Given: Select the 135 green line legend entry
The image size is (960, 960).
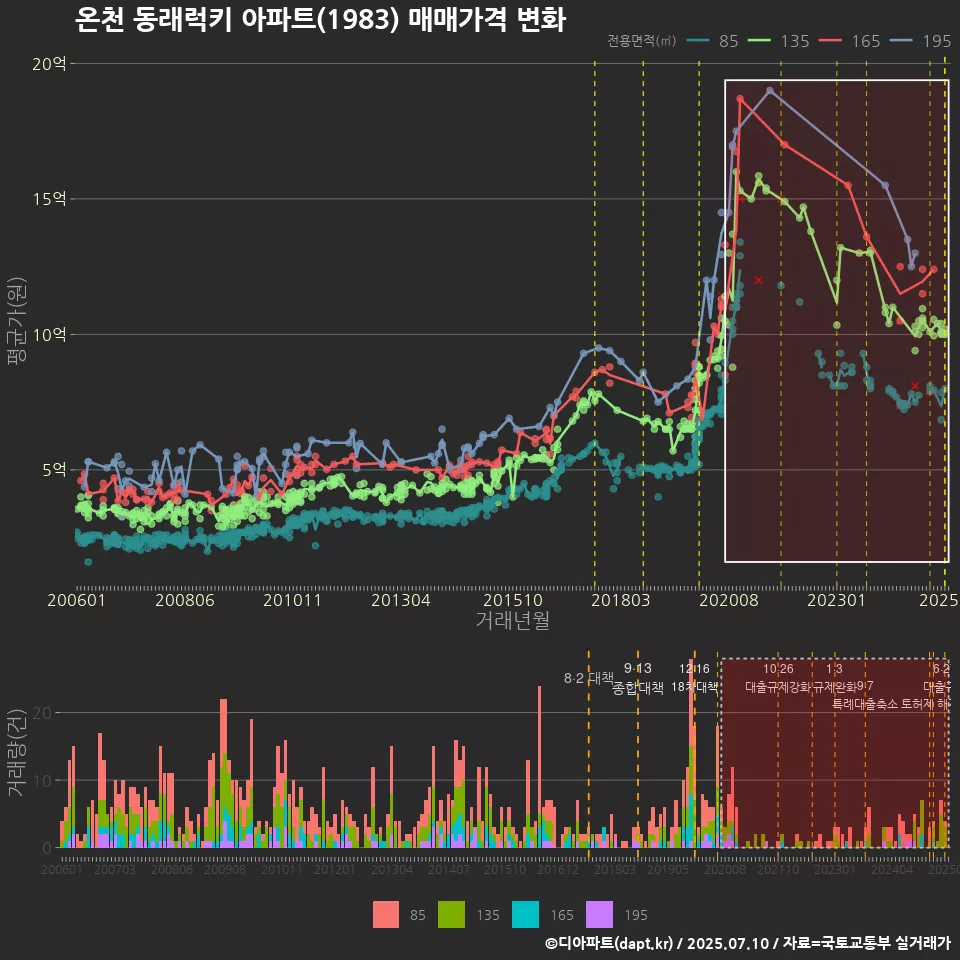Looking at the screenshot, I should (779, 41).
